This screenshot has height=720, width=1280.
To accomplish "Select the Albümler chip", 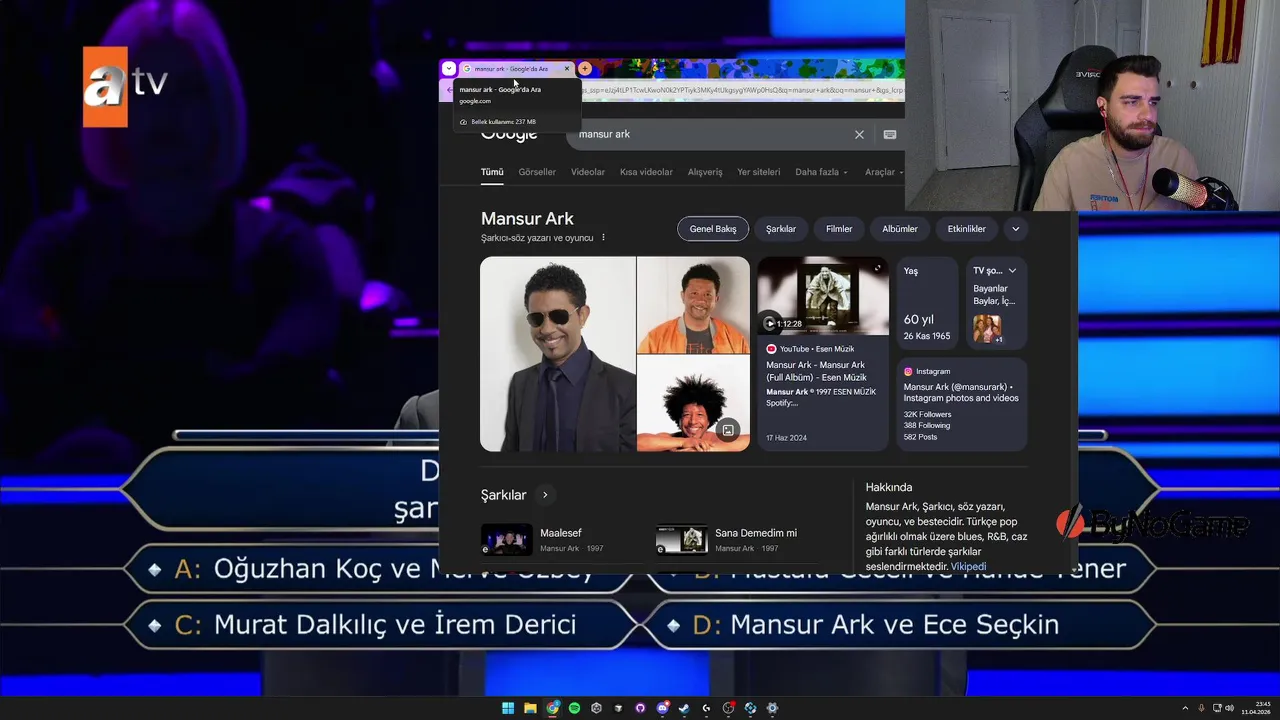I will tap(900, 229).
